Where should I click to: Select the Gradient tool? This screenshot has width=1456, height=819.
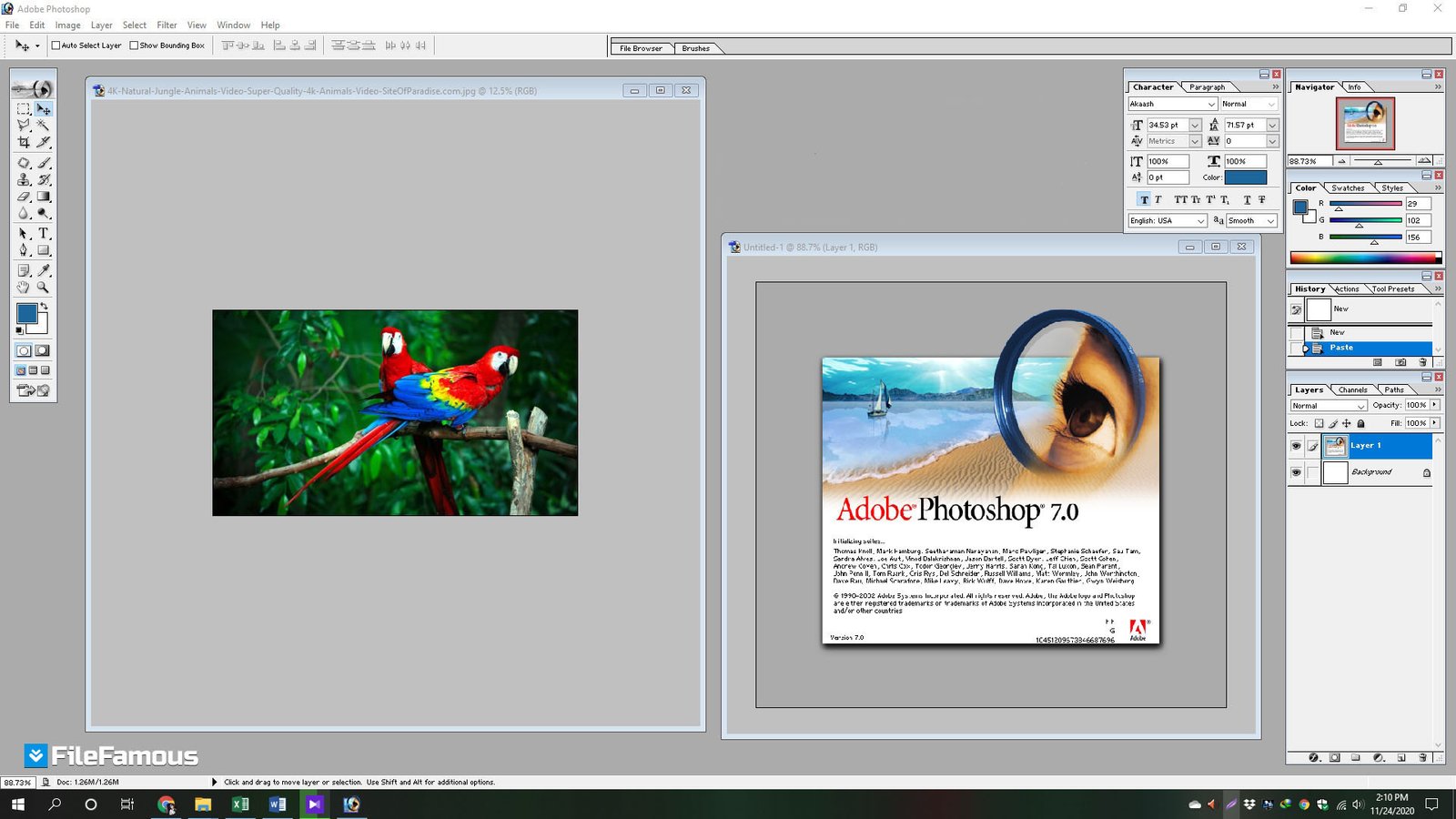pos(43,197)
